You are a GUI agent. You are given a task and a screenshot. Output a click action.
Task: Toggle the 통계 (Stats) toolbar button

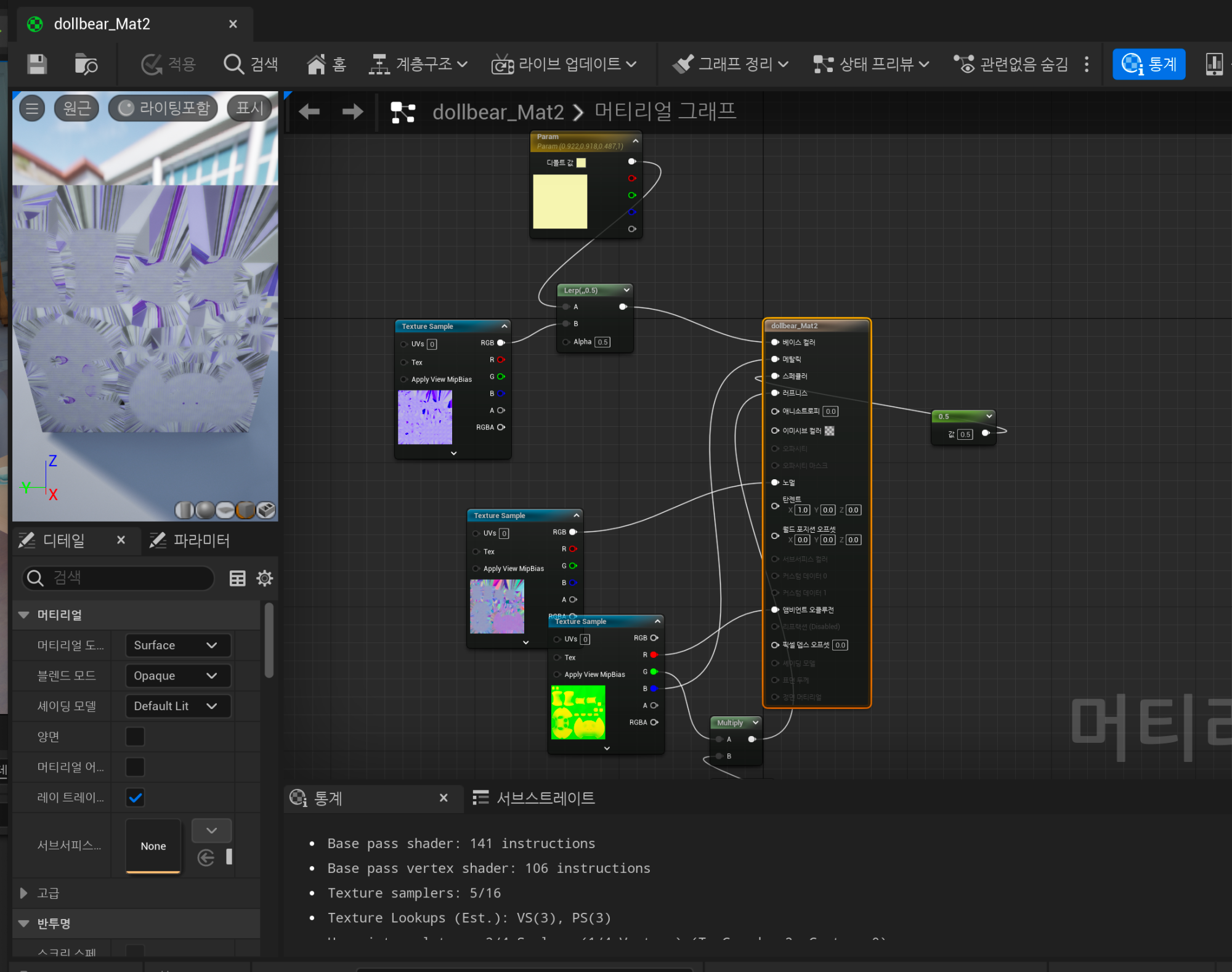[1149, 64]
